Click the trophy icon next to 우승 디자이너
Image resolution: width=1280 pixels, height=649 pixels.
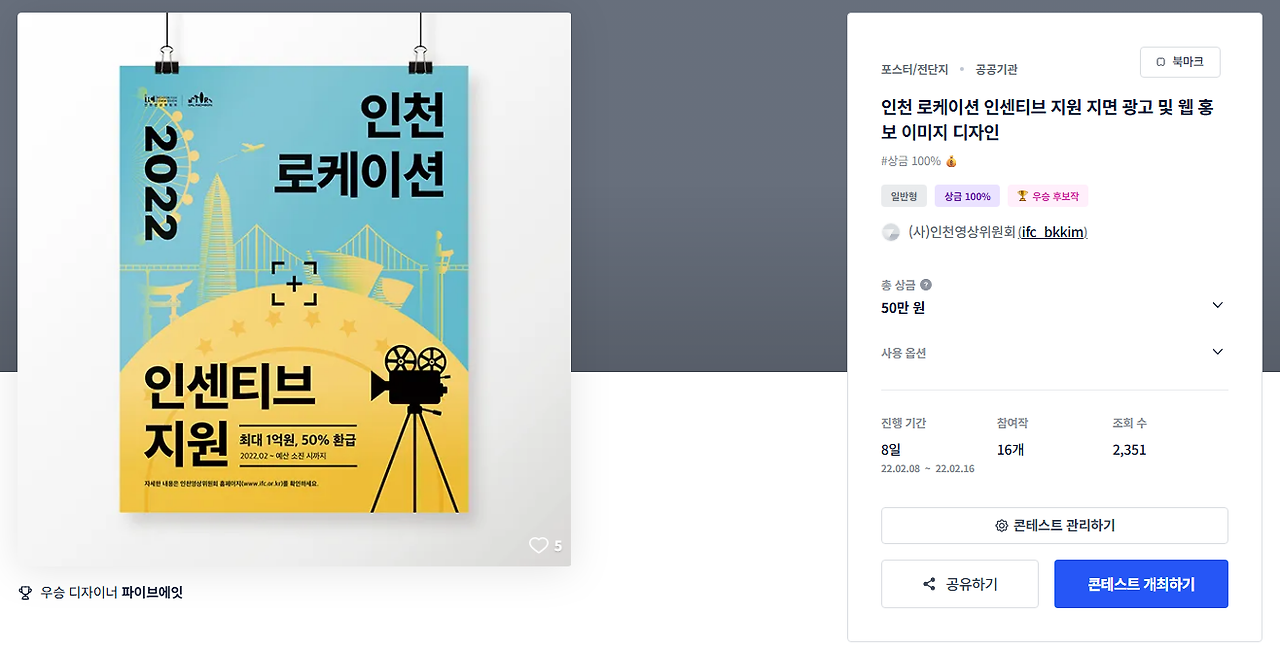coord(25,592)
